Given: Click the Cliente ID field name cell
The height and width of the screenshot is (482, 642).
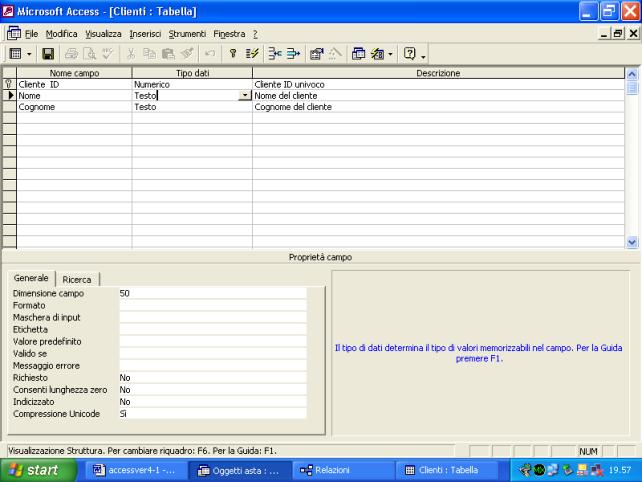Looking at the screenshot, I should 74,84.
